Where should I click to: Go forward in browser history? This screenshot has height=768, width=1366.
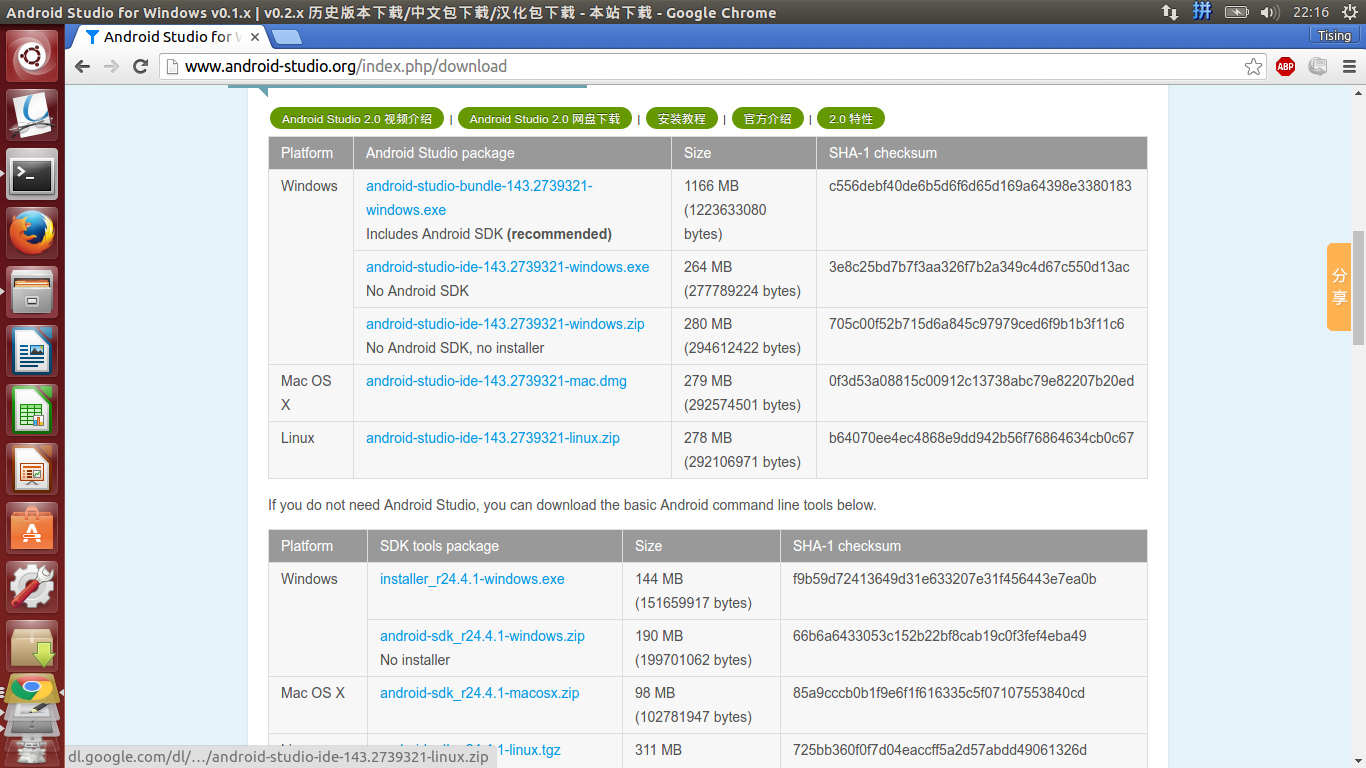[x=112, y=66]
